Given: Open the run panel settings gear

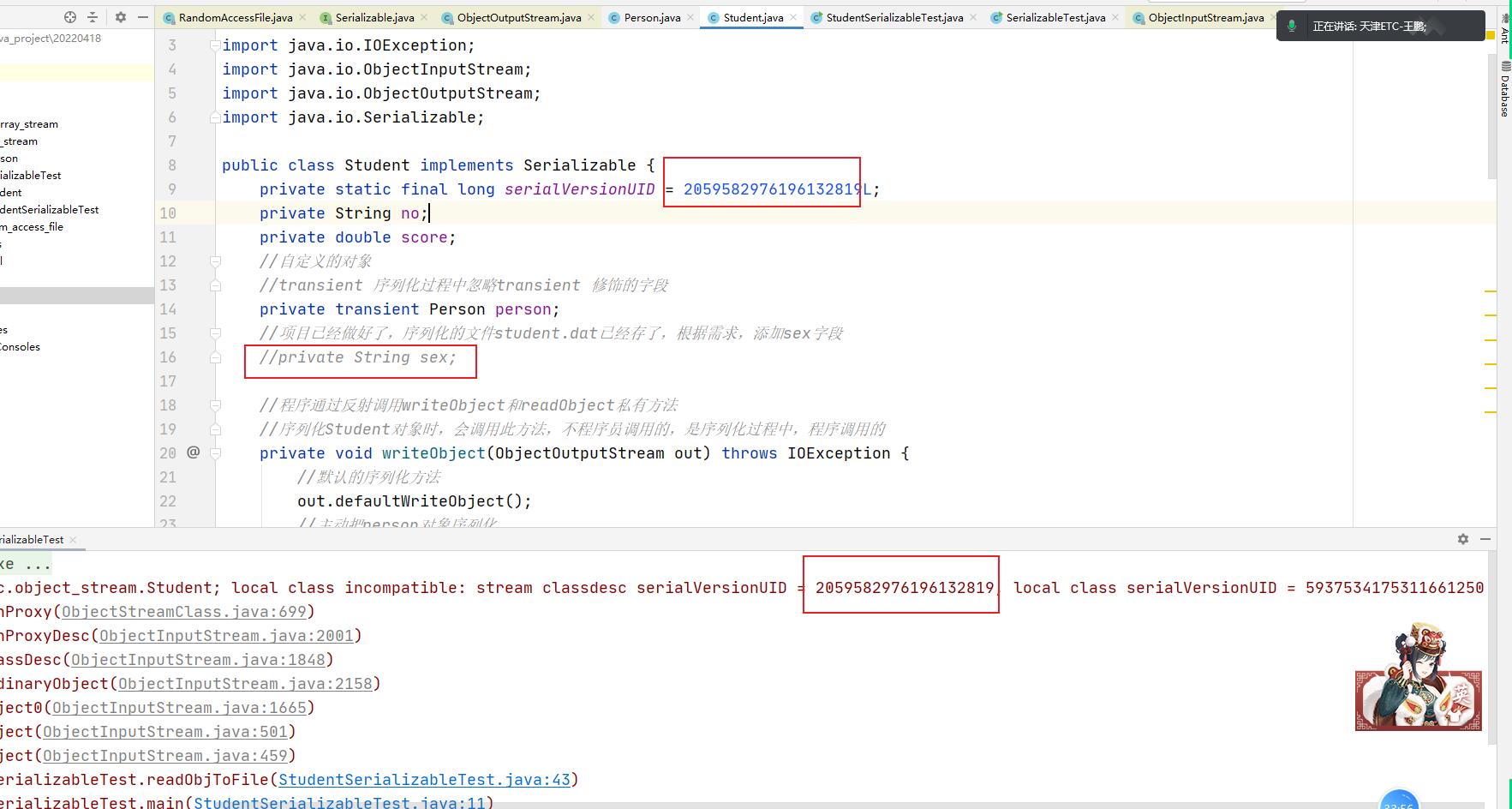Looking at the screenshot, I should (x=1463, y=539).
